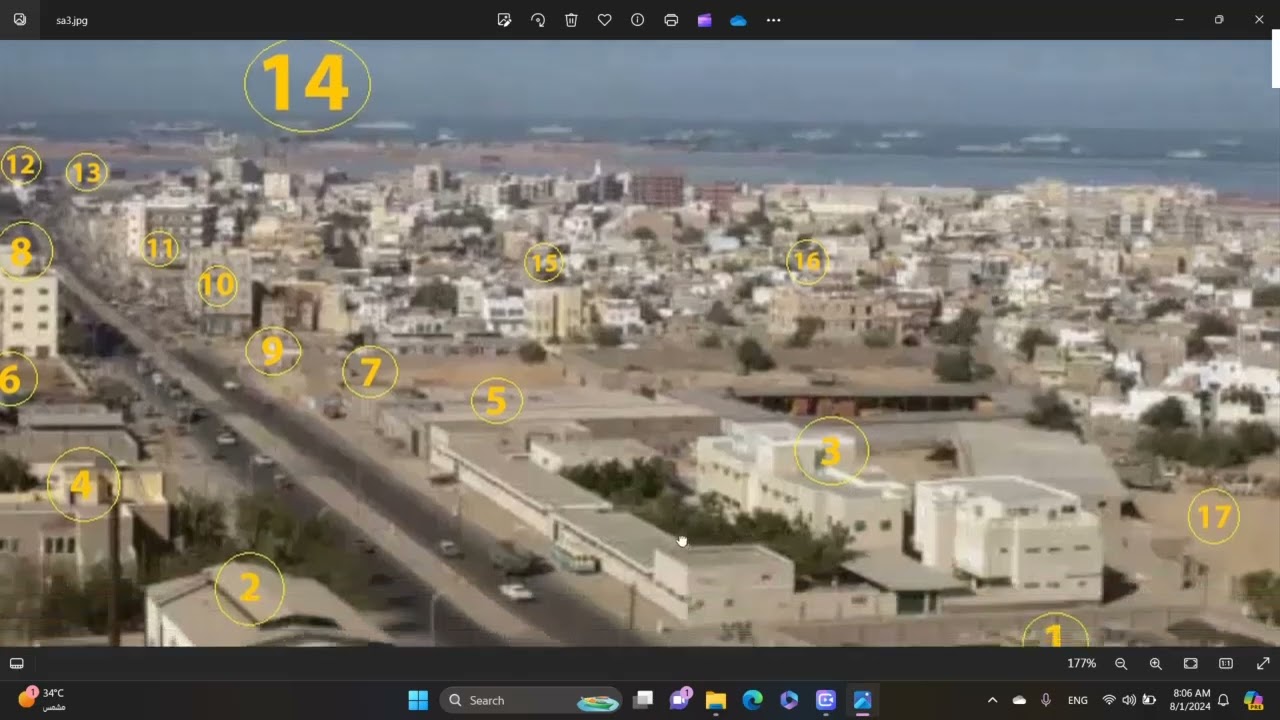Expand hidden system tray icons
This screenshot has height=720, width=1280.
click(x=992, y=700)
